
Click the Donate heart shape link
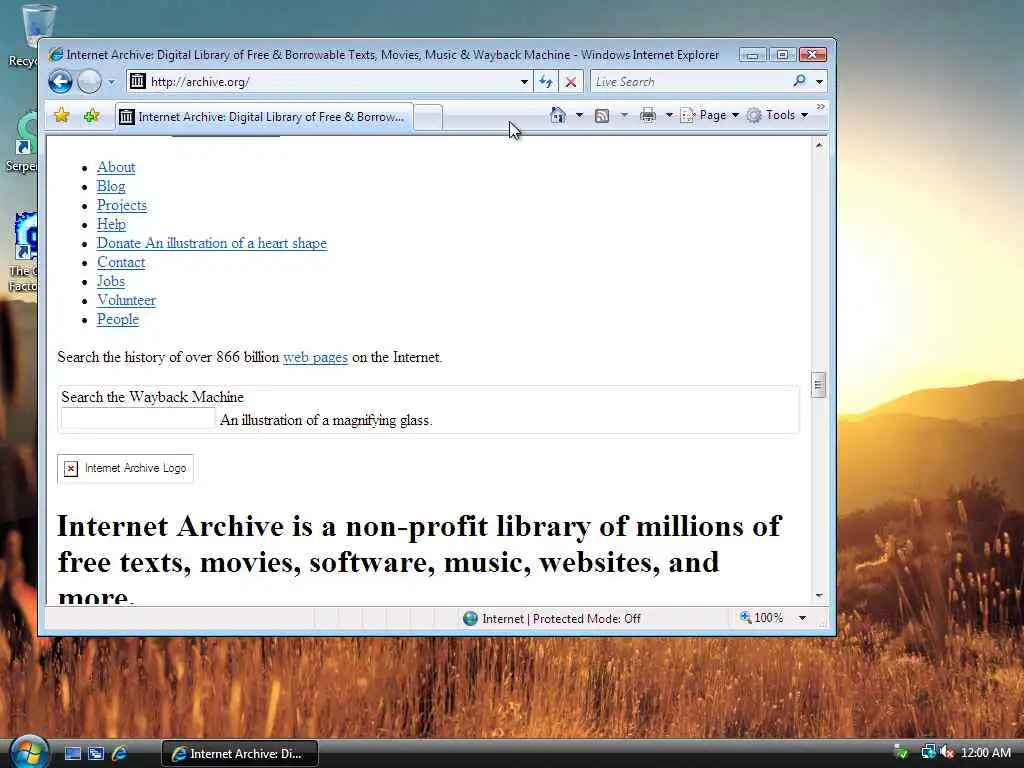coord(212,243)
